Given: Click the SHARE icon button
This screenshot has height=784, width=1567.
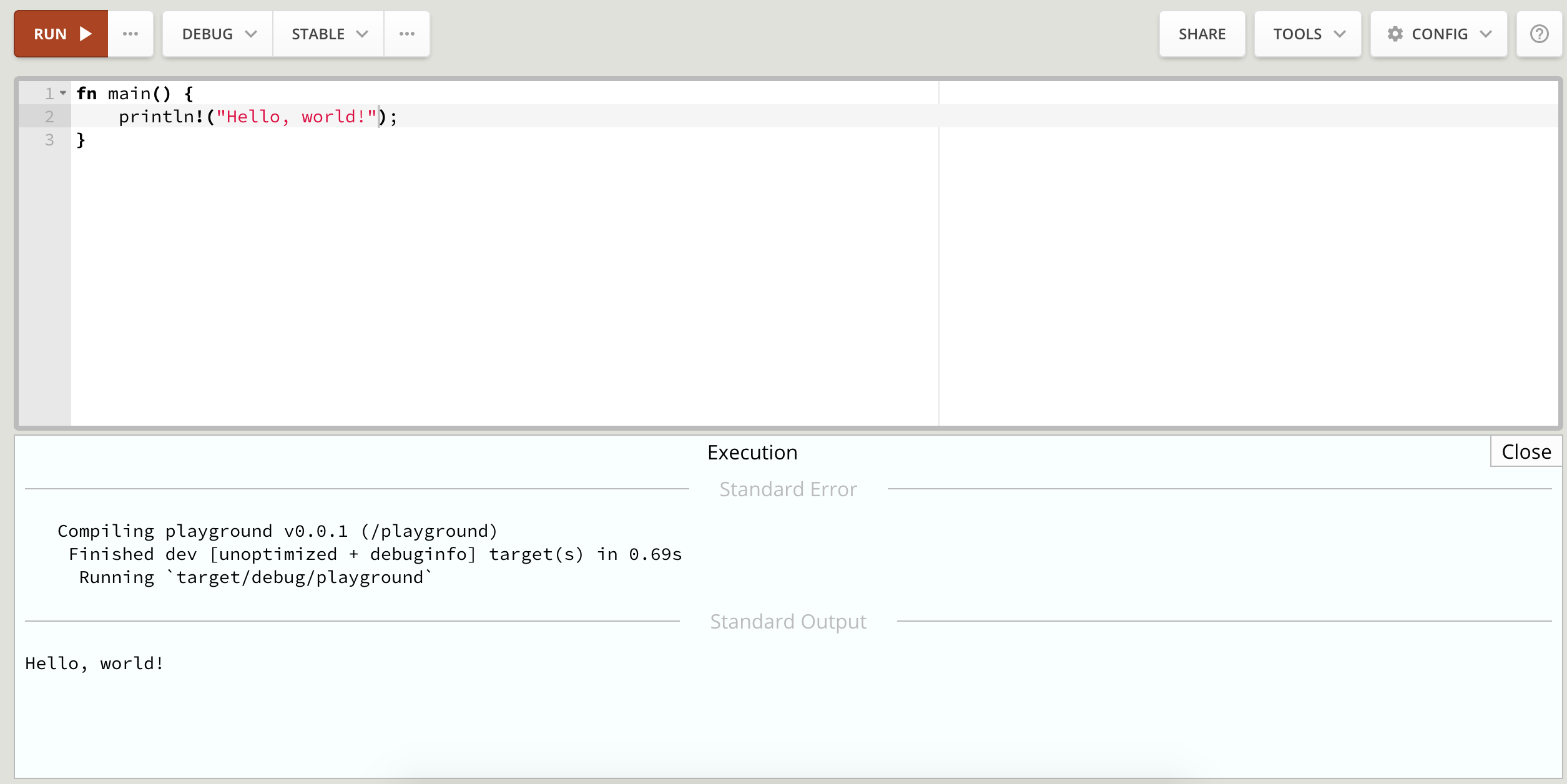Looking at the screenshot, I should [1201, 33].
